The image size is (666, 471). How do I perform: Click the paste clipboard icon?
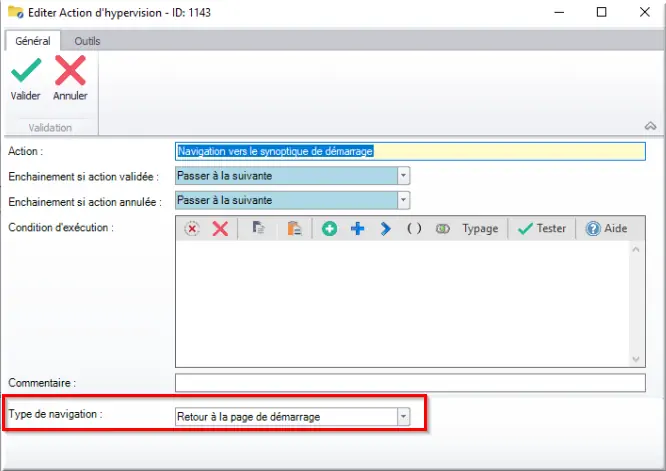[x=294, y=228]
